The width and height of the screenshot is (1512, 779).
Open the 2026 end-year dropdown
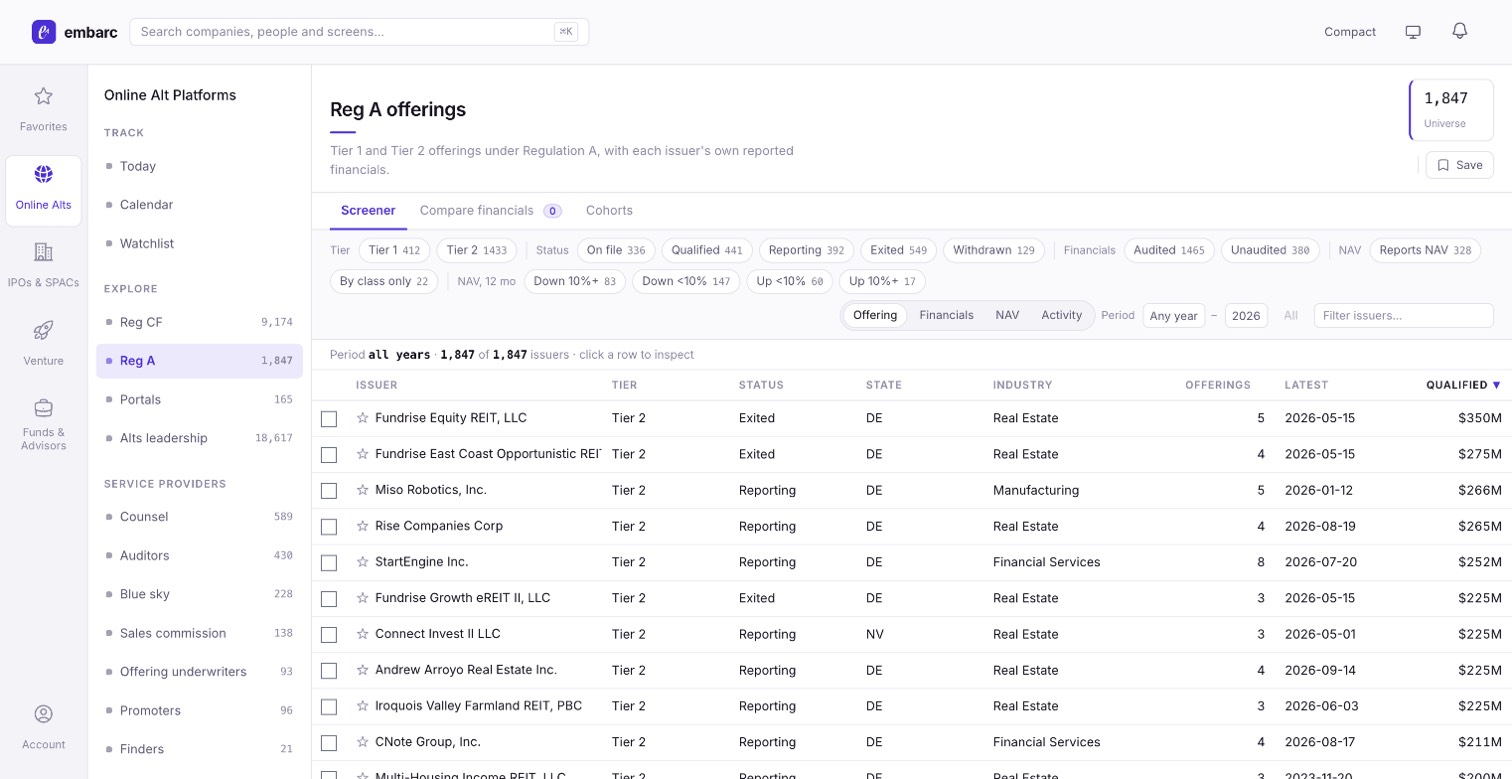click(1246, 315)
